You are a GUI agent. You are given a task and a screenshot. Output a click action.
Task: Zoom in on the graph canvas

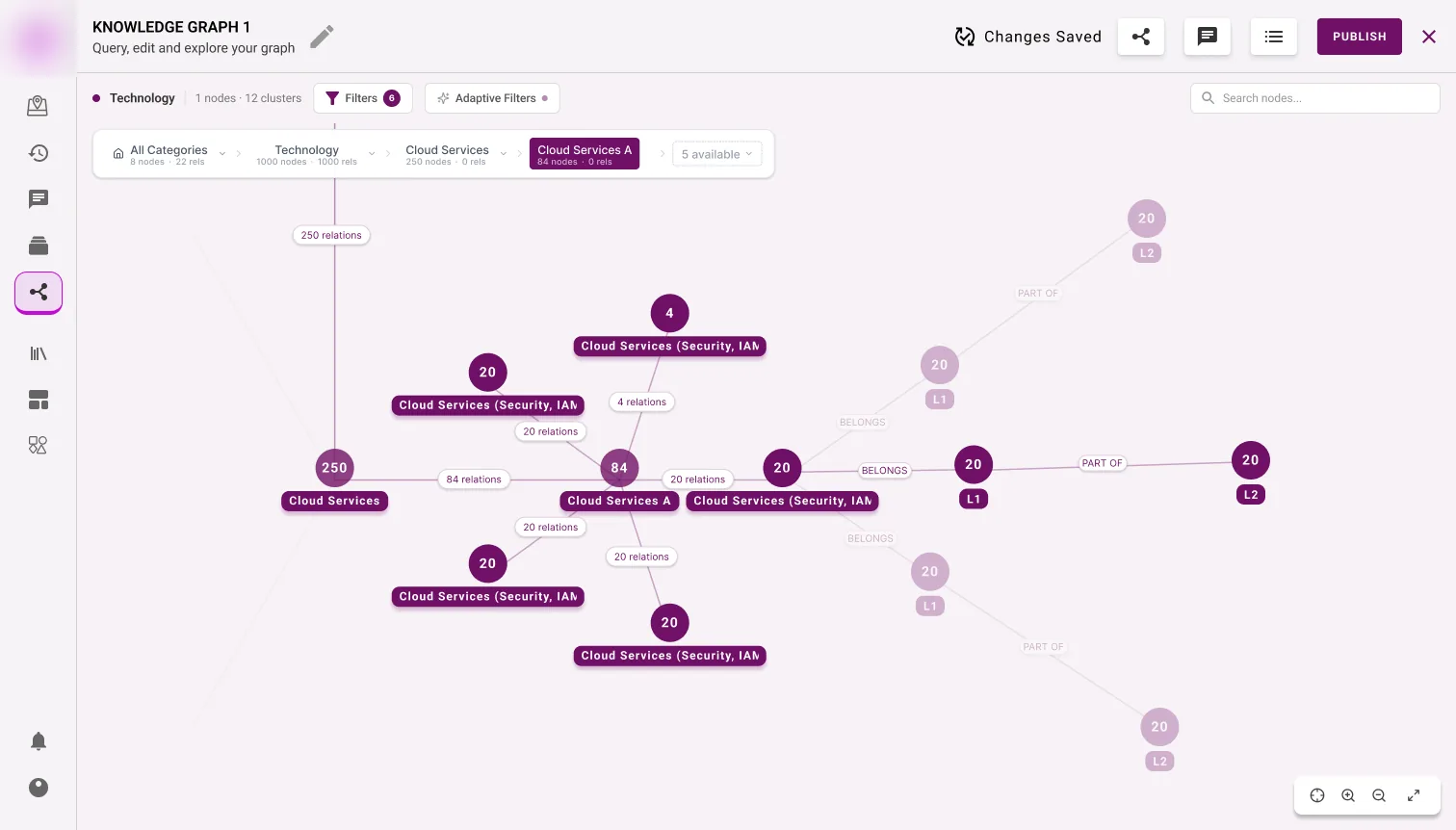coord(1348,795)
